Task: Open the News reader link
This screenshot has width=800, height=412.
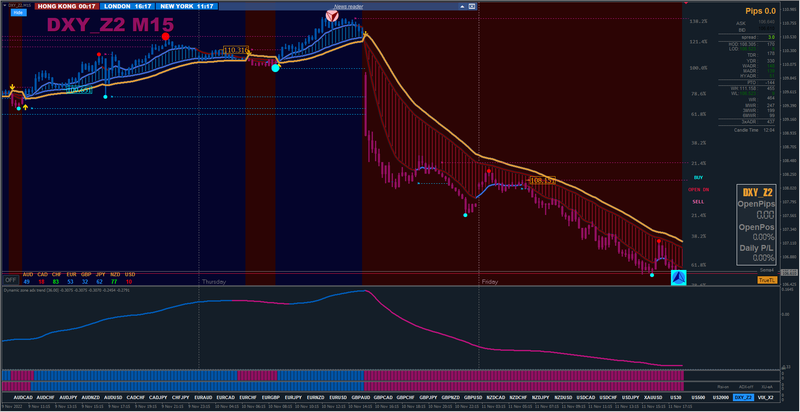Action: pyautogui.click(x=348, y=7)
